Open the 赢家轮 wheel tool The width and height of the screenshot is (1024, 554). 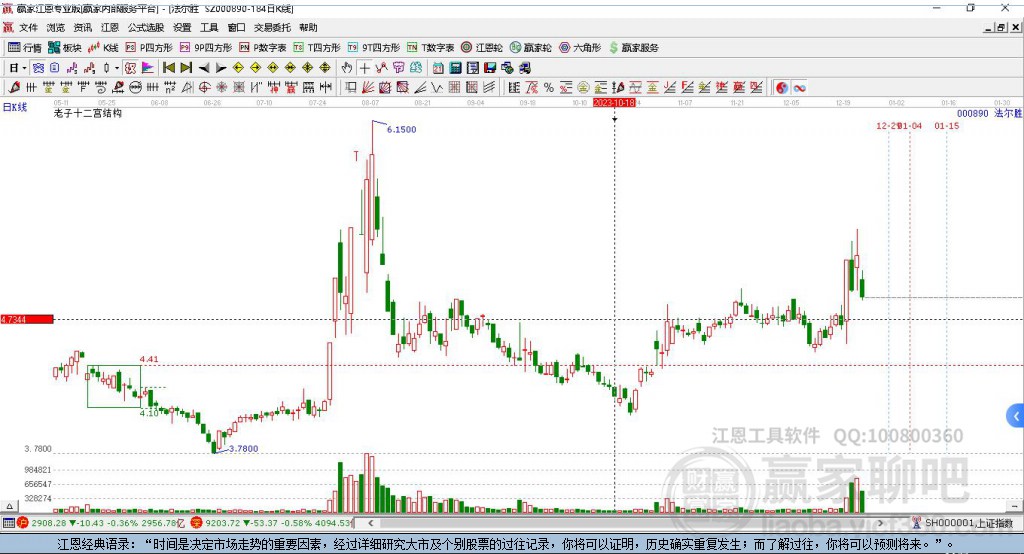coord(530,48)
